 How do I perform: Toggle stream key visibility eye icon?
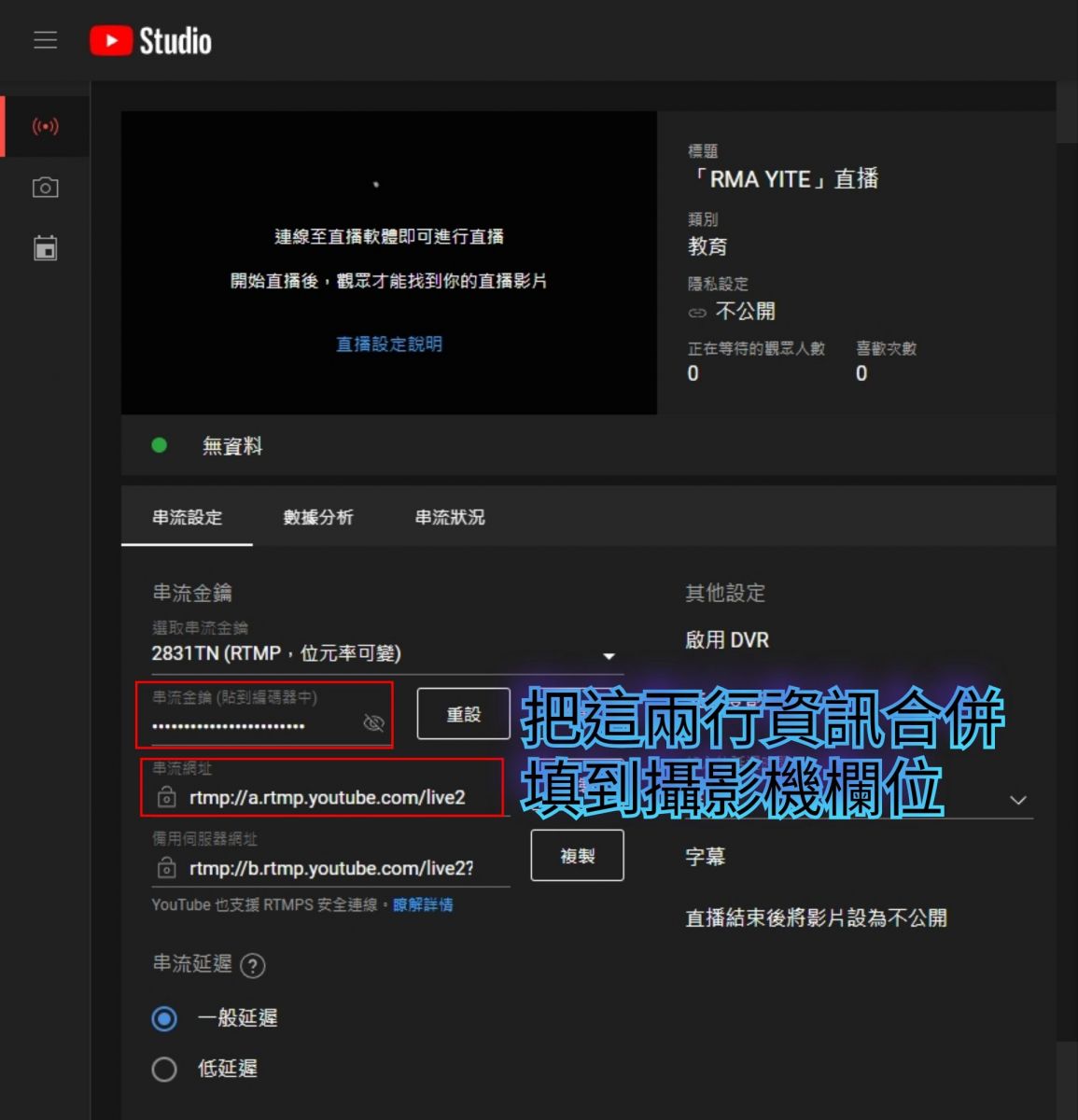pyautogui.click(x=373, y=723)
